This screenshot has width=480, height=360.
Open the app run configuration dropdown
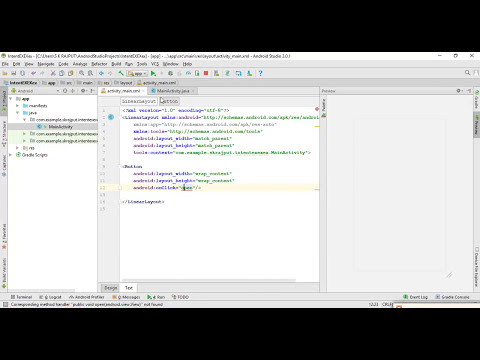(x=137, y=73)
